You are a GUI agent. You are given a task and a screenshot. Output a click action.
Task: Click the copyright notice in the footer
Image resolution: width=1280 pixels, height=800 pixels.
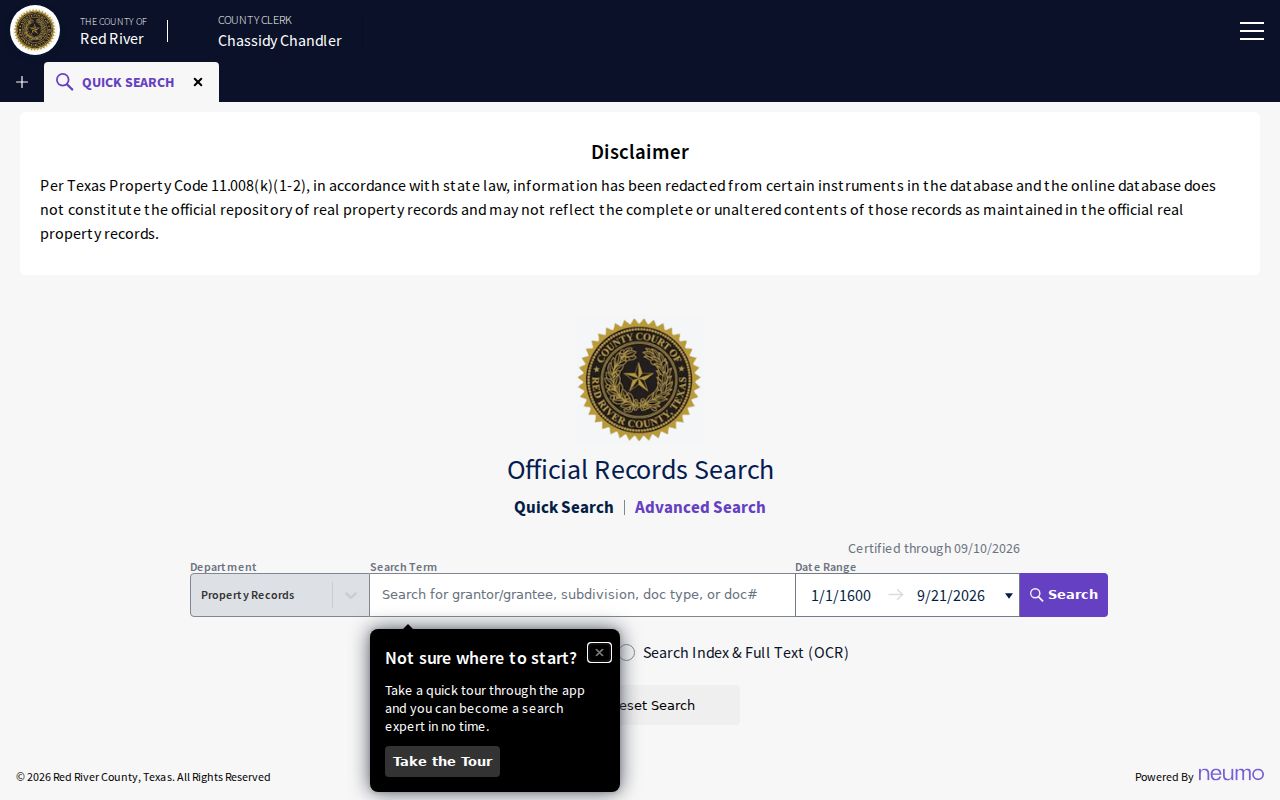point(143,777)
